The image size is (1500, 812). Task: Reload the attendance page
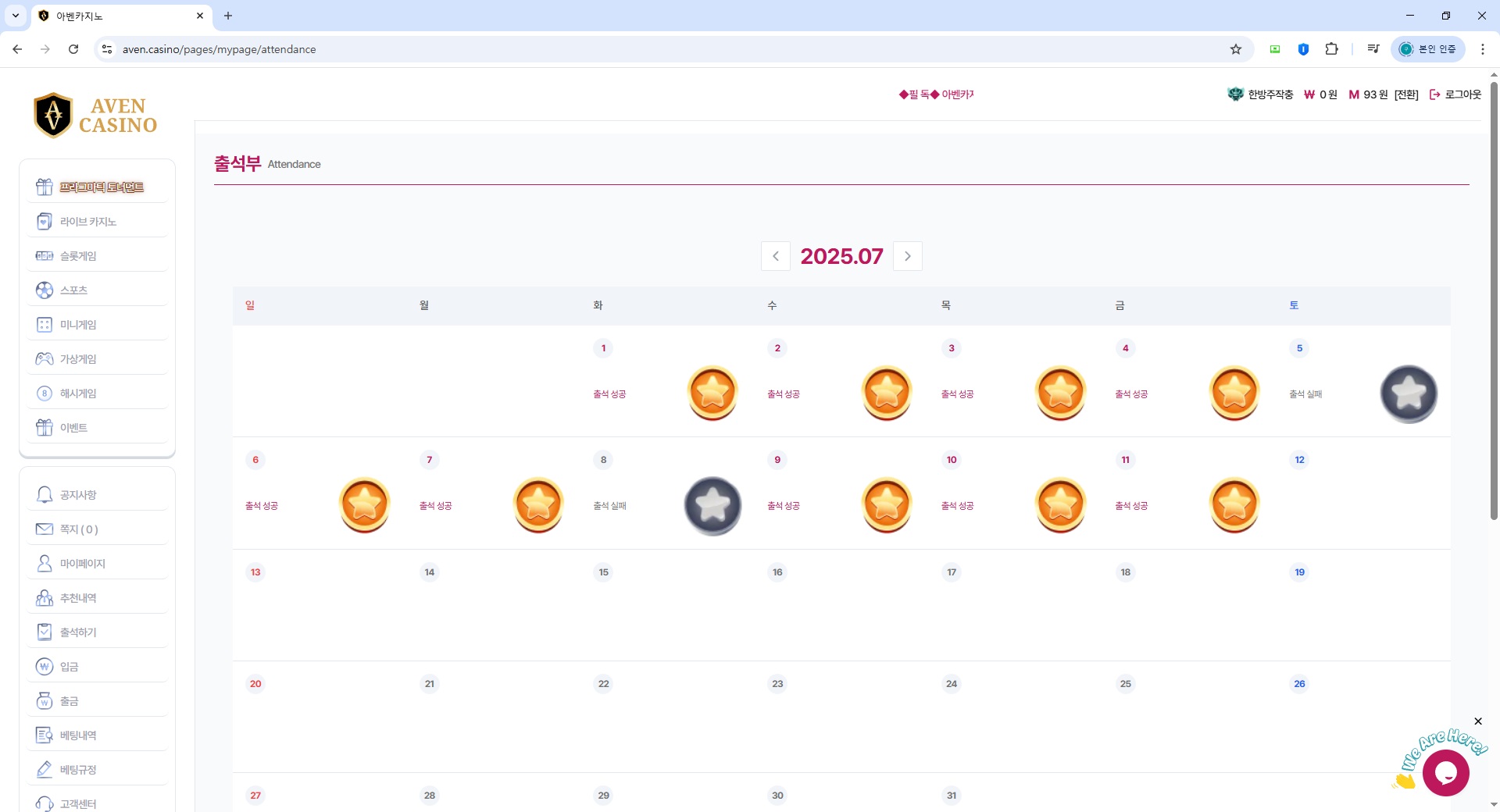[73, 49]
